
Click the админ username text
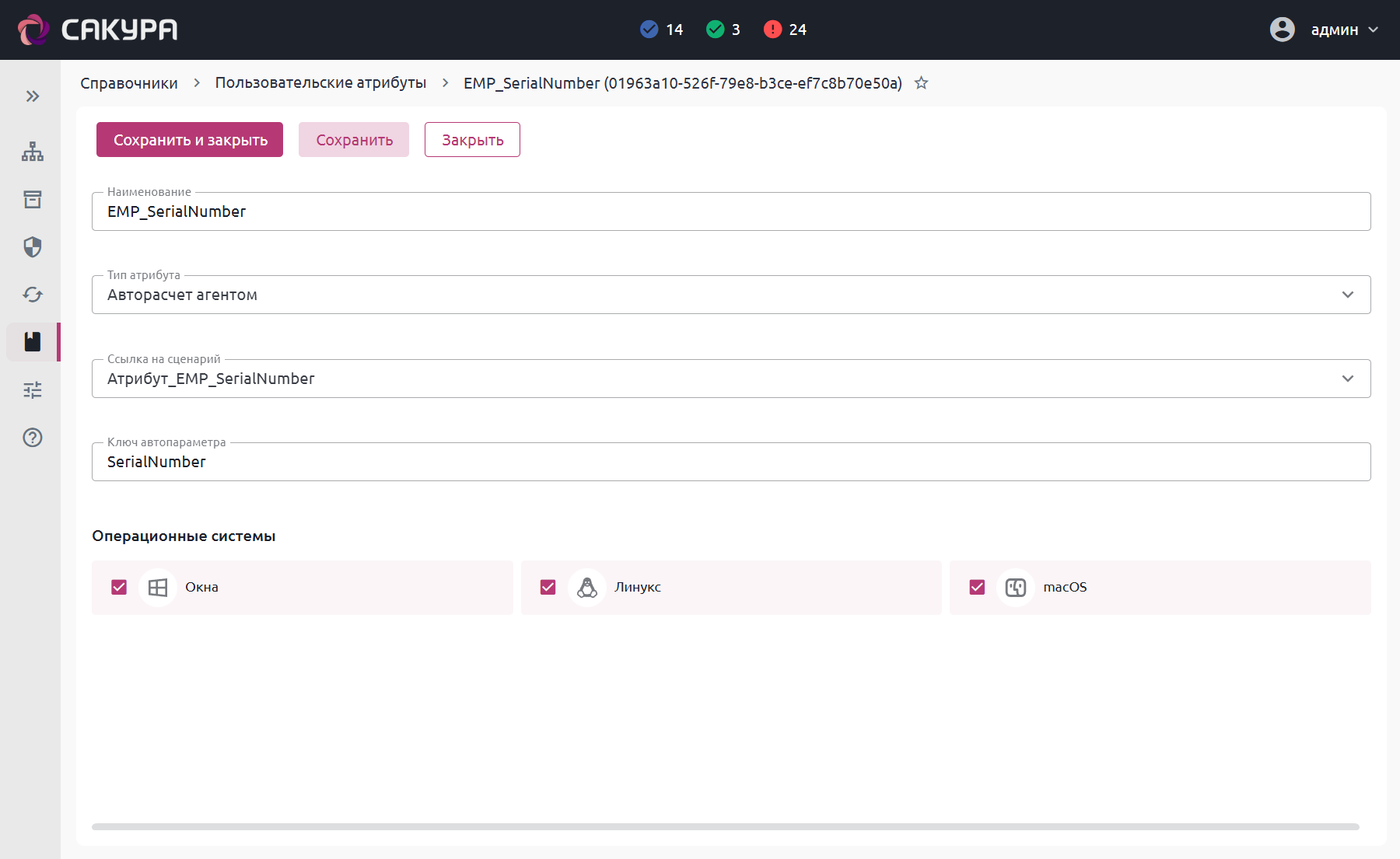[x=1335, y=30]
